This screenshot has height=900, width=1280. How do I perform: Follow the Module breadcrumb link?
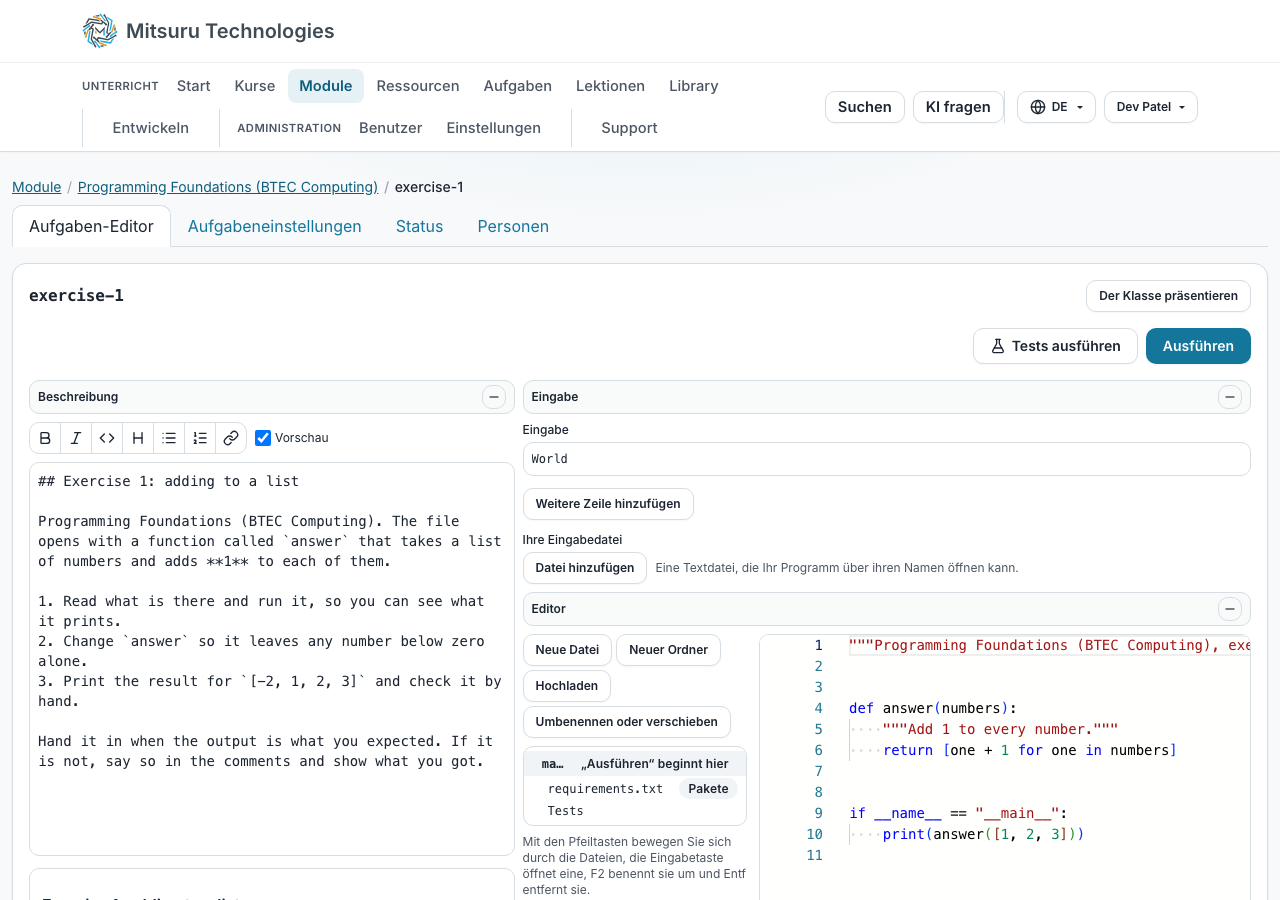click(x=36, y=187)
